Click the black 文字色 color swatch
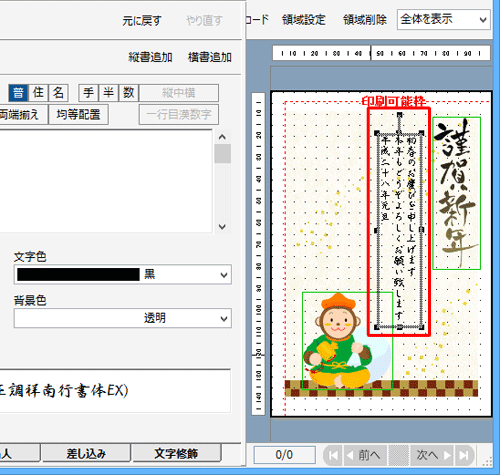Image resolution: width=500 pixels, height=475 pixels. [x=78, y=275]
